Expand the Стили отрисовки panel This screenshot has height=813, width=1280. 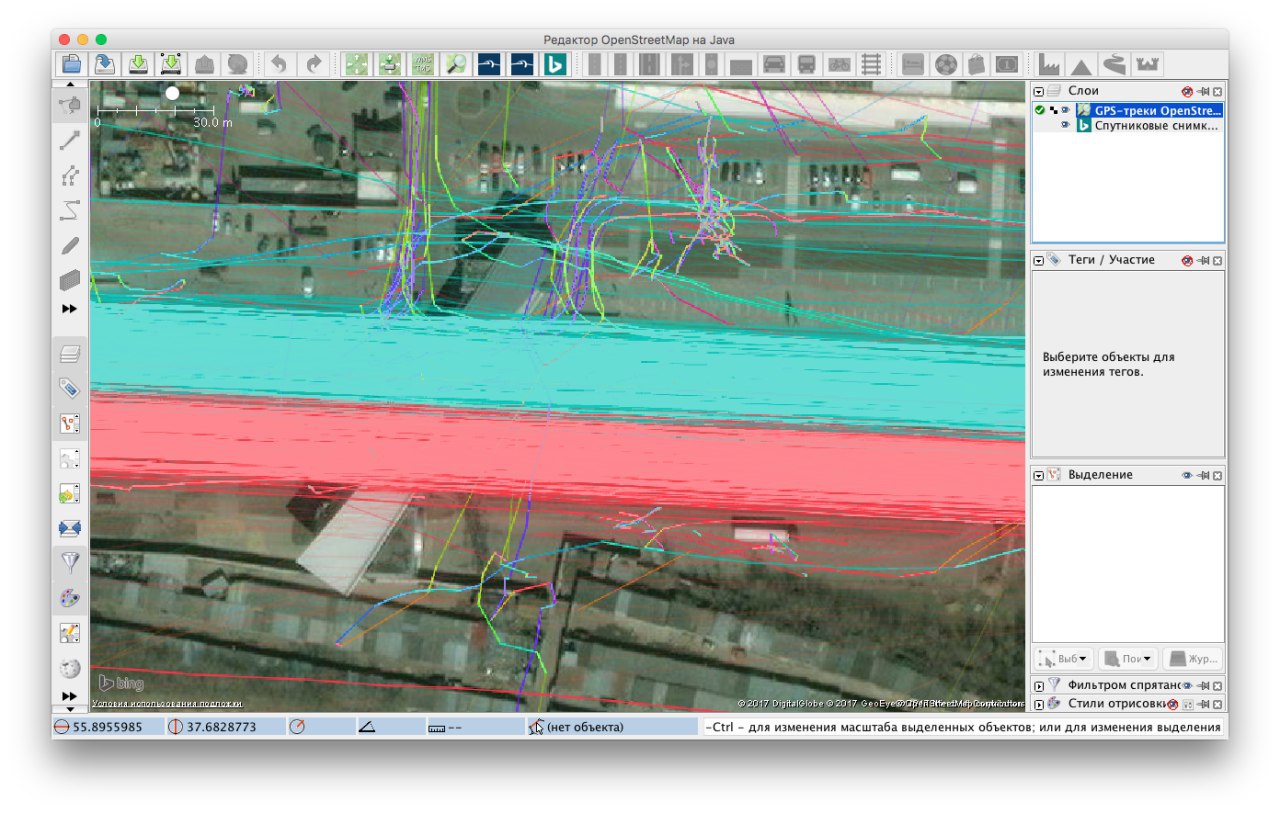tap(1040, 704)
